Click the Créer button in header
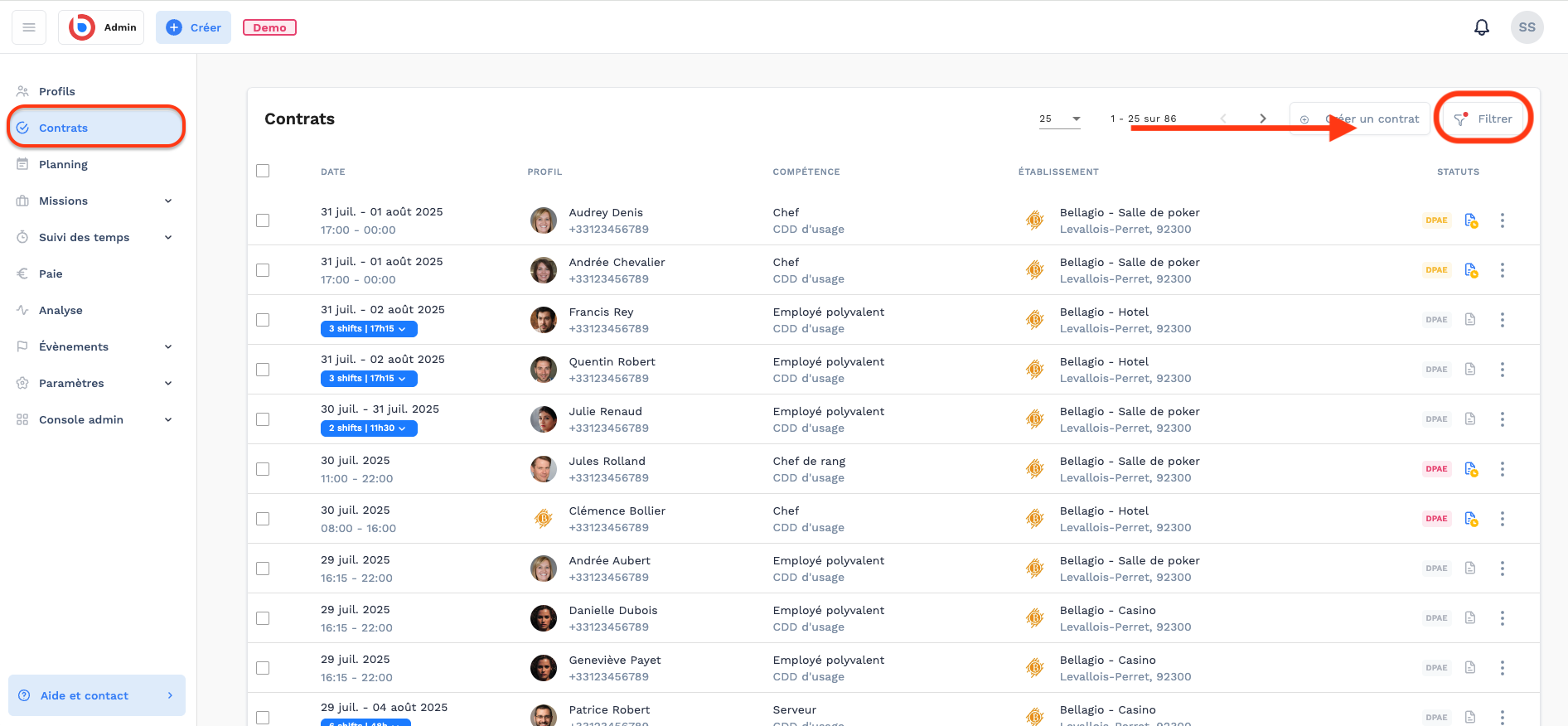This screenshot has height=726, width=1568. (193, 27)
